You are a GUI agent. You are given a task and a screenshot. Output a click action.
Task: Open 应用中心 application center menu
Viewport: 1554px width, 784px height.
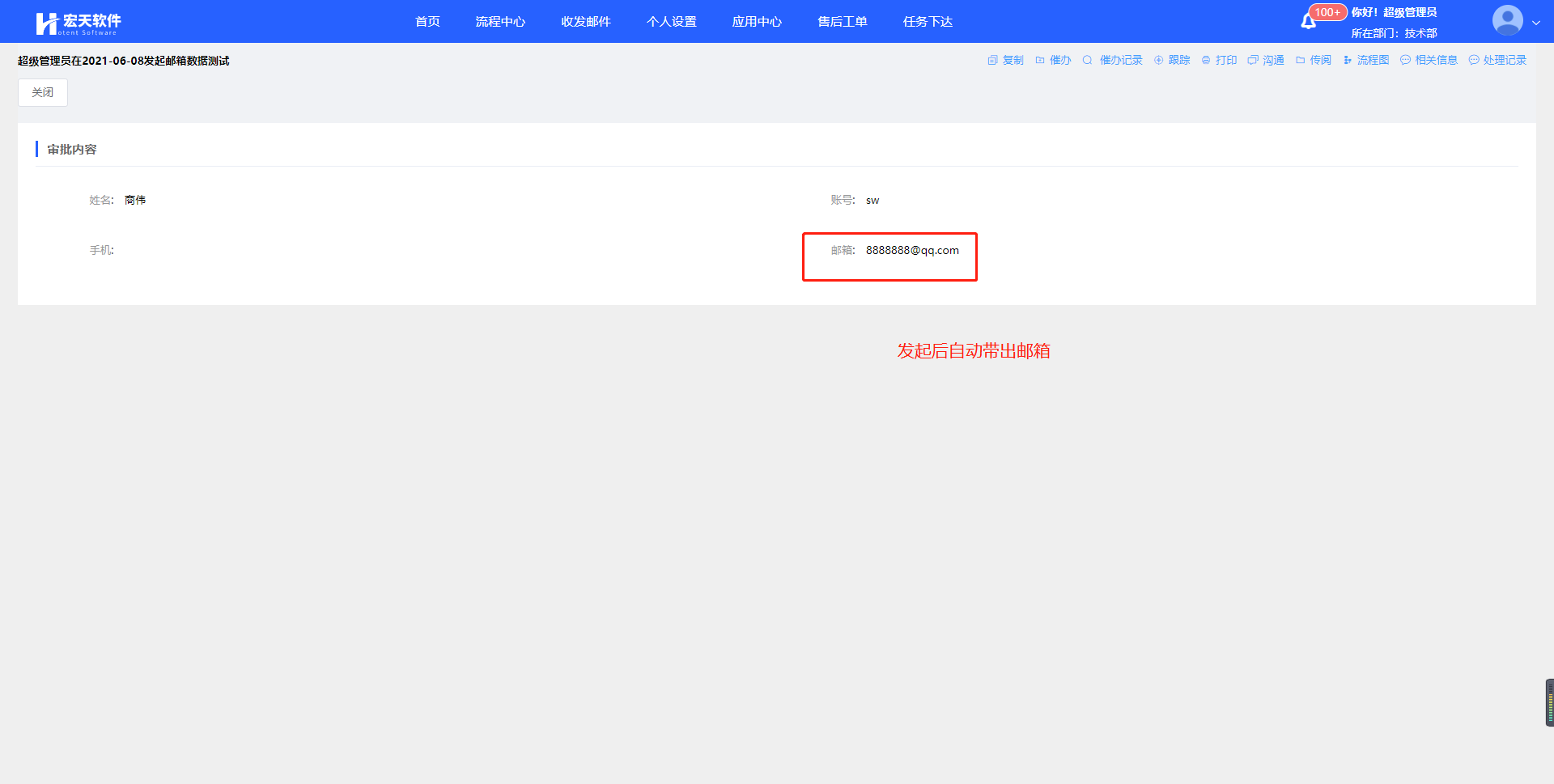coord(757,22)
